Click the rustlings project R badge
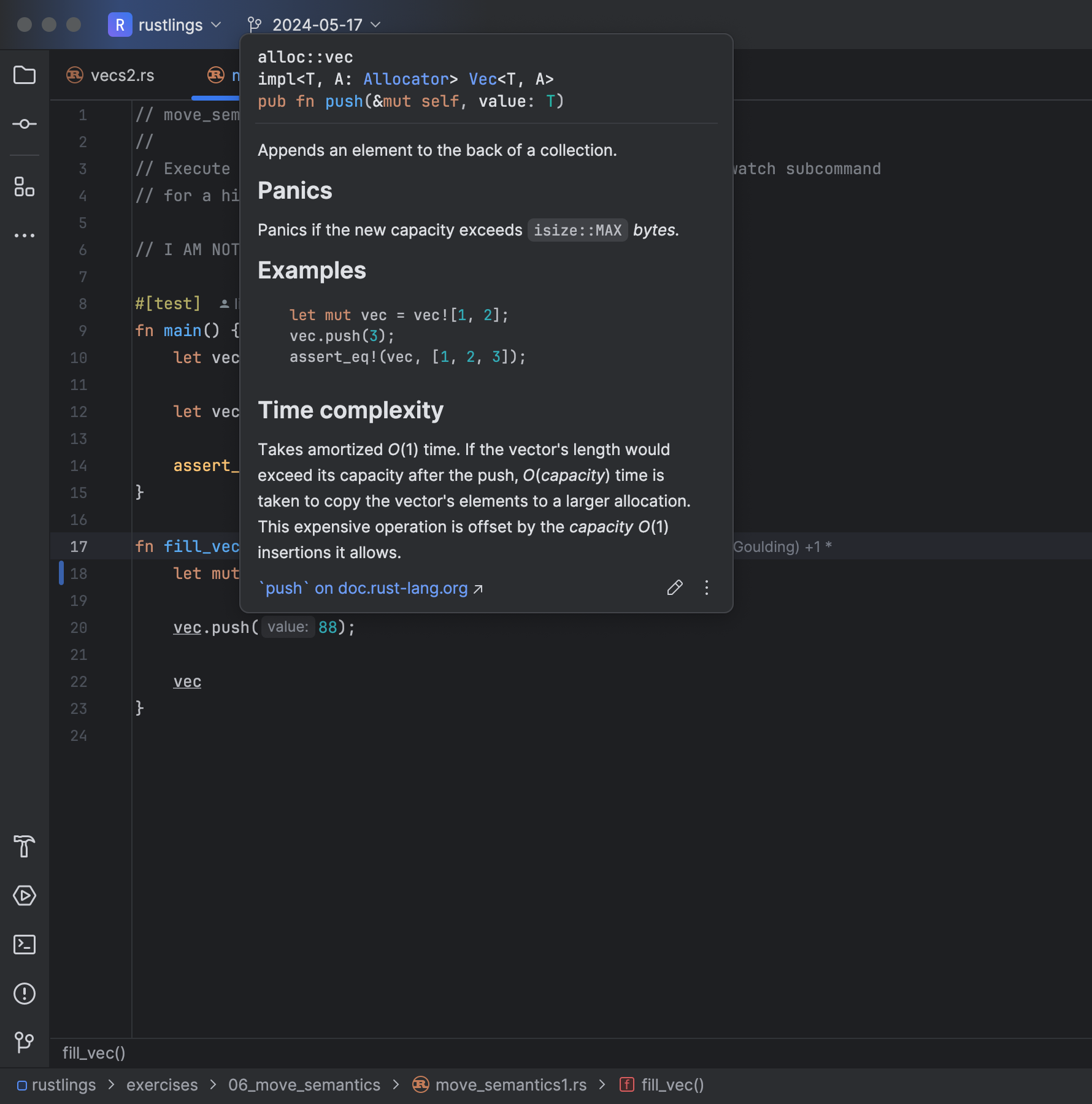The image size is (1092, 1104). 120,25
